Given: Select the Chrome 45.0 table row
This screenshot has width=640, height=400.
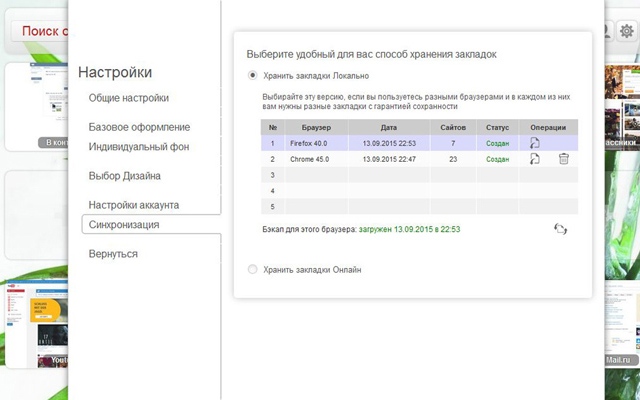Looking at the screenshot, I should tap(400, 159).
